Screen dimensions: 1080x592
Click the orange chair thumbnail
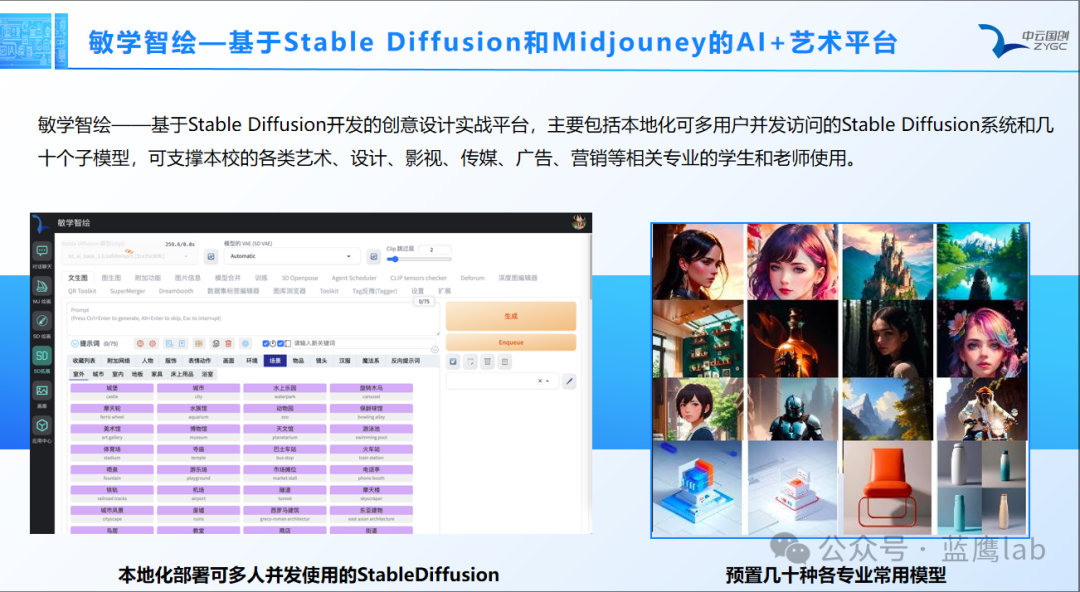888,488
